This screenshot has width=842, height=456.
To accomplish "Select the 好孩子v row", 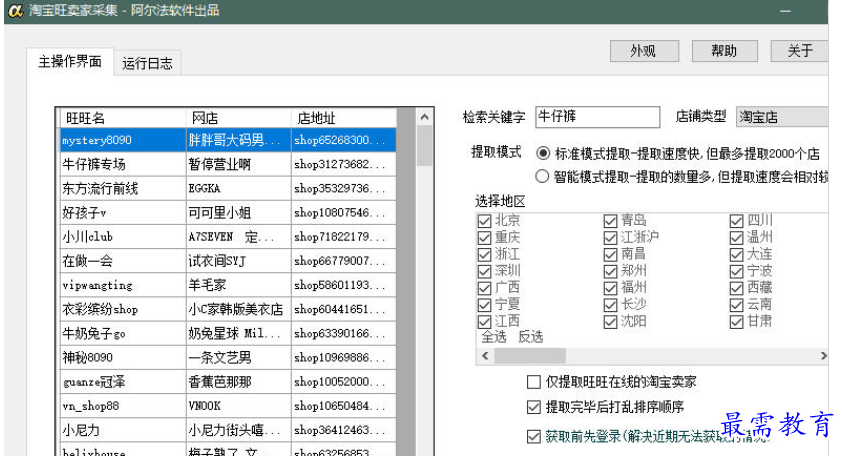I will point(228,213).
